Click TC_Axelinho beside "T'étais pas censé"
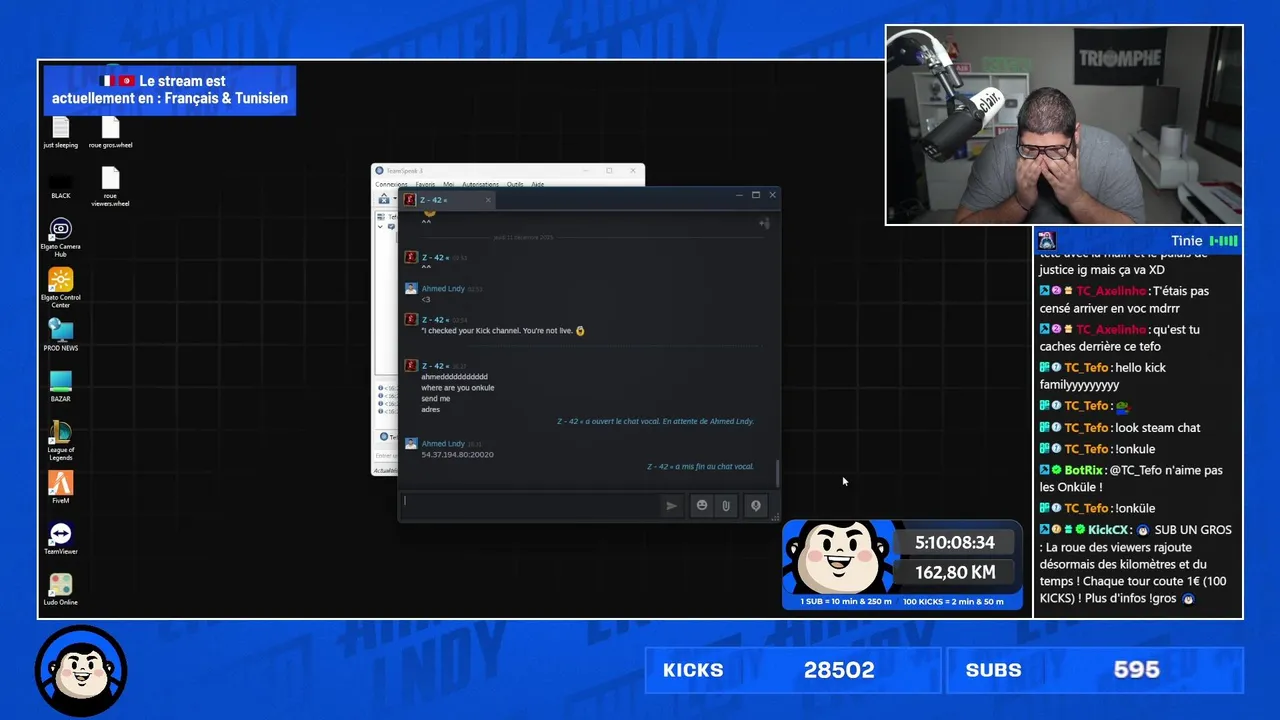 pos(1111,291)
